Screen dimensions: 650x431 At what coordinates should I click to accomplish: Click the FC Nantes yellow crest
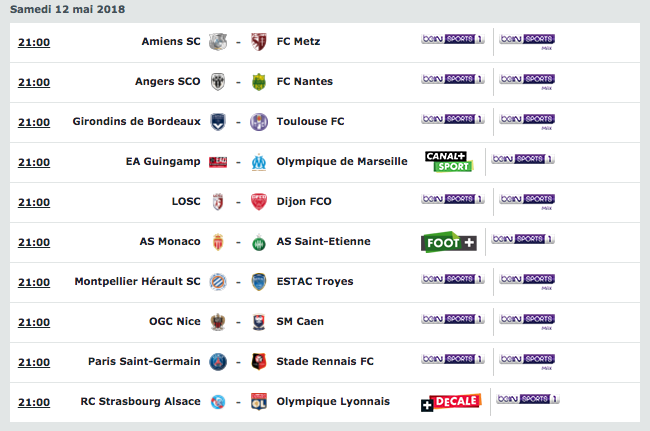pos(259,82)
